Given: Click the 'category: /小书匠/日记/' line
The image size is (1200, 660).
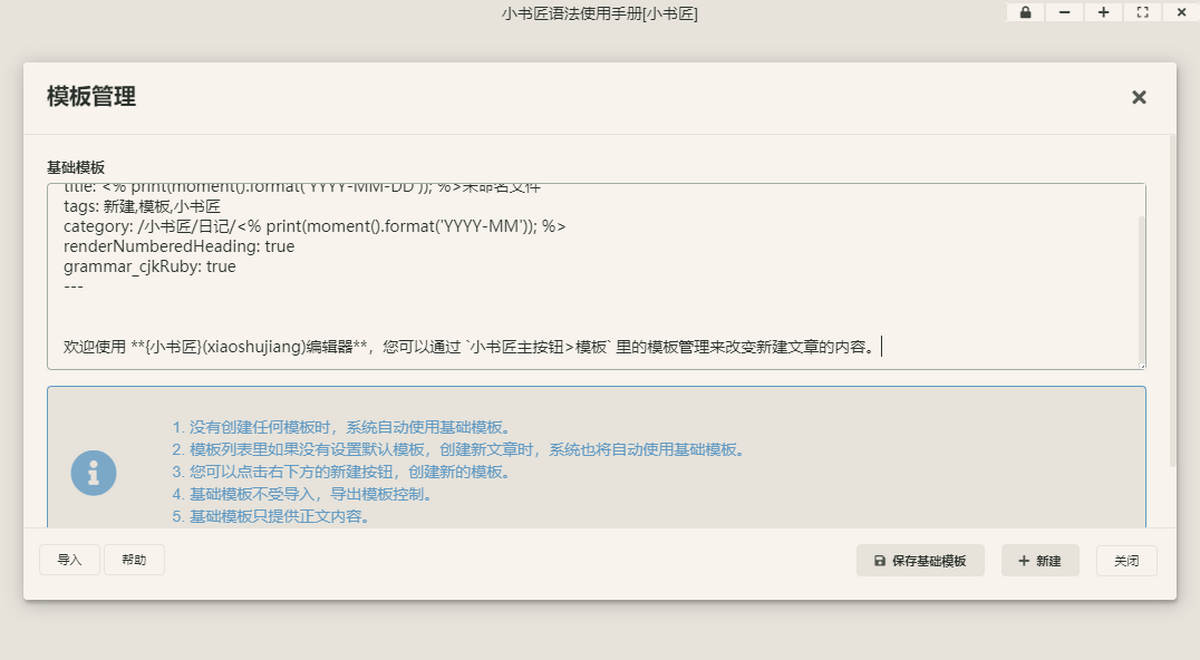Looking at the screenshot, I should tap(314, 227).
